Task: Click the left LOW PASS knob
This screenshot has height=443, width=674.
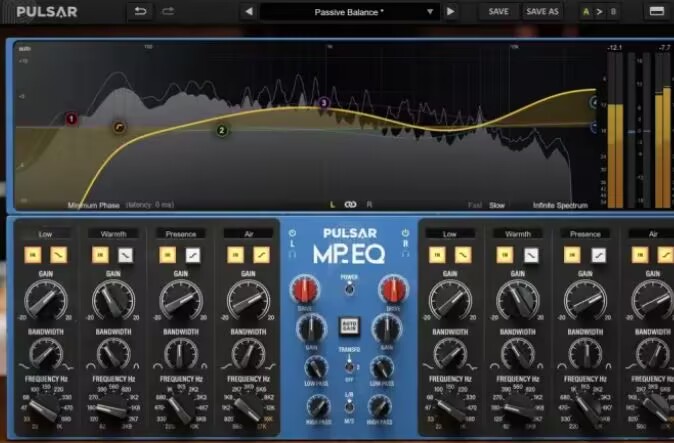Action: 316,367
